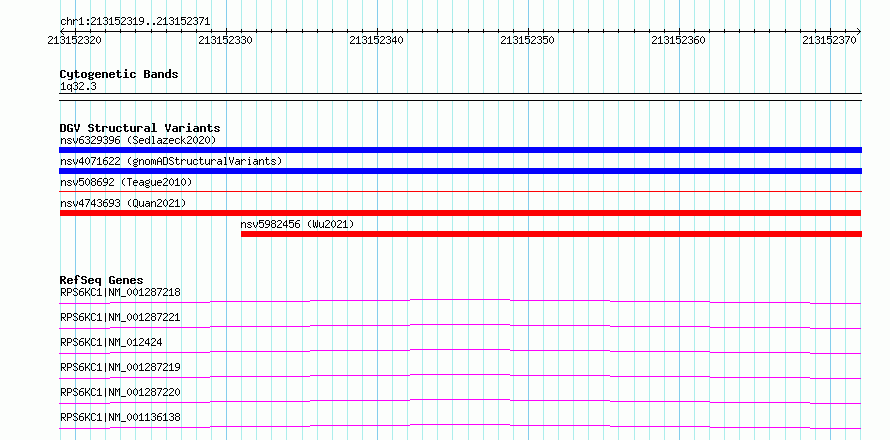Click the magenta NM_001136138 transcript line
890x440 pixels.
[460, 426]
